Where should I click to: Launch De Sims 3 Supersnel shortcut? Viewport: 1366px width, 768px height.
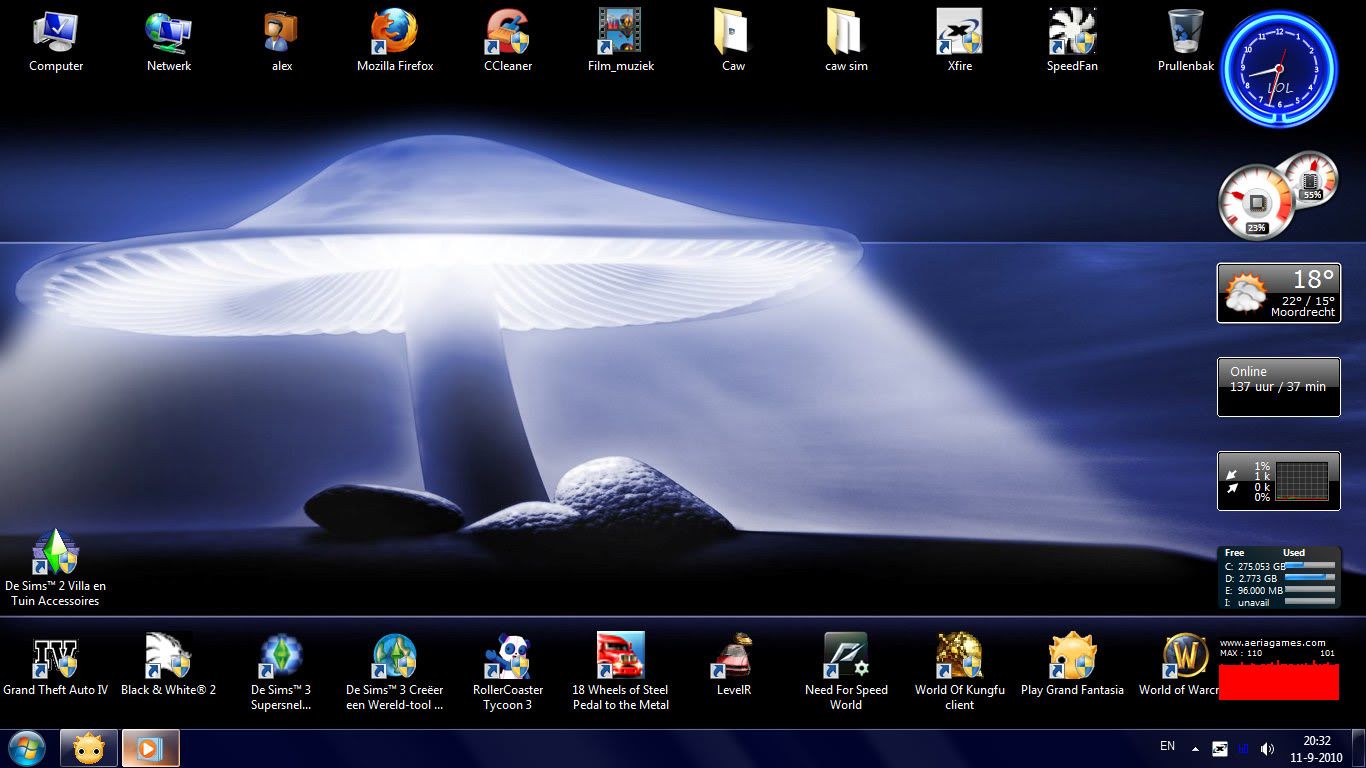[281, 672]
